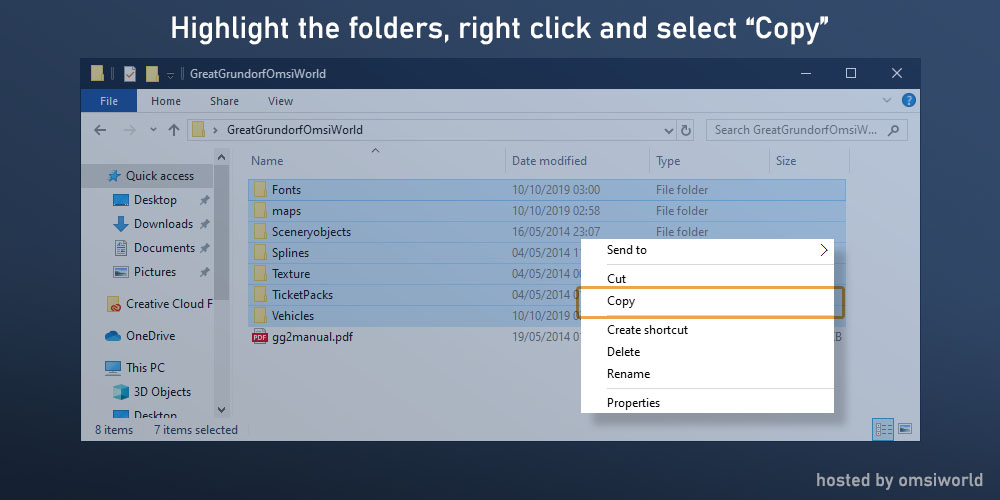Viewport: 1000px width, 500px height.
Task: Select the Splines folder
Action: pyautogui.click(x=290, y=253)
